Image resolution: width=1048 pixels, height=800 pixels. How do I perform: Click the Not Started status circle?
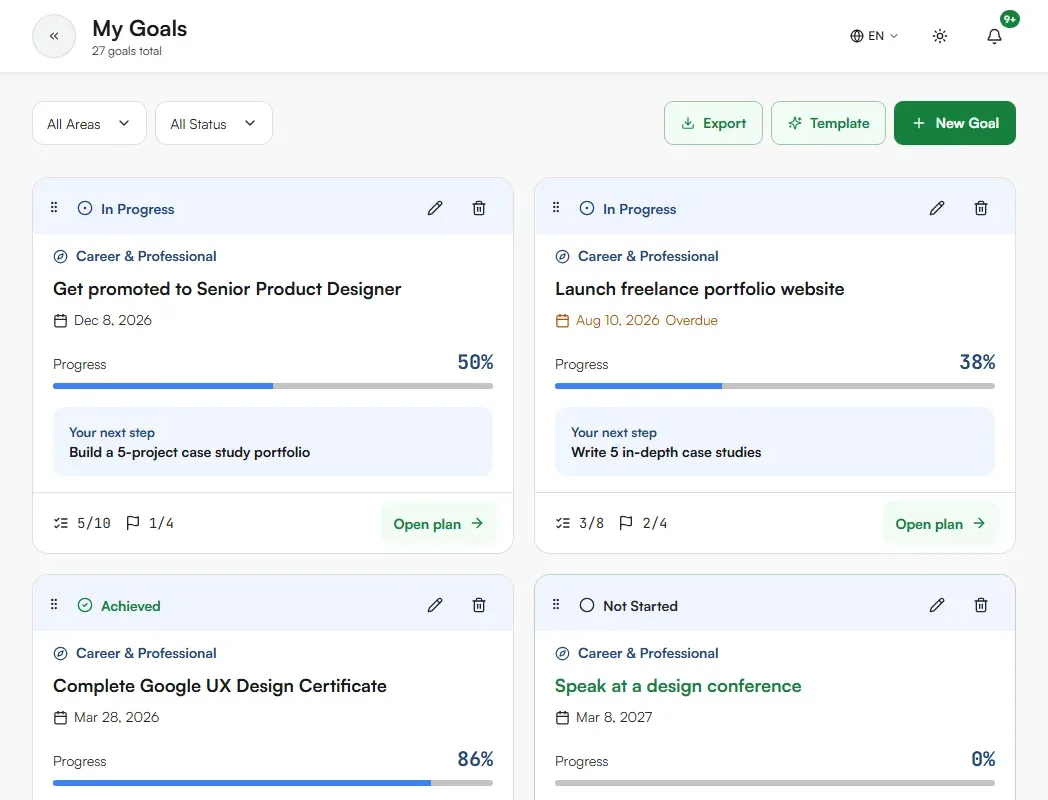point(587,606)
